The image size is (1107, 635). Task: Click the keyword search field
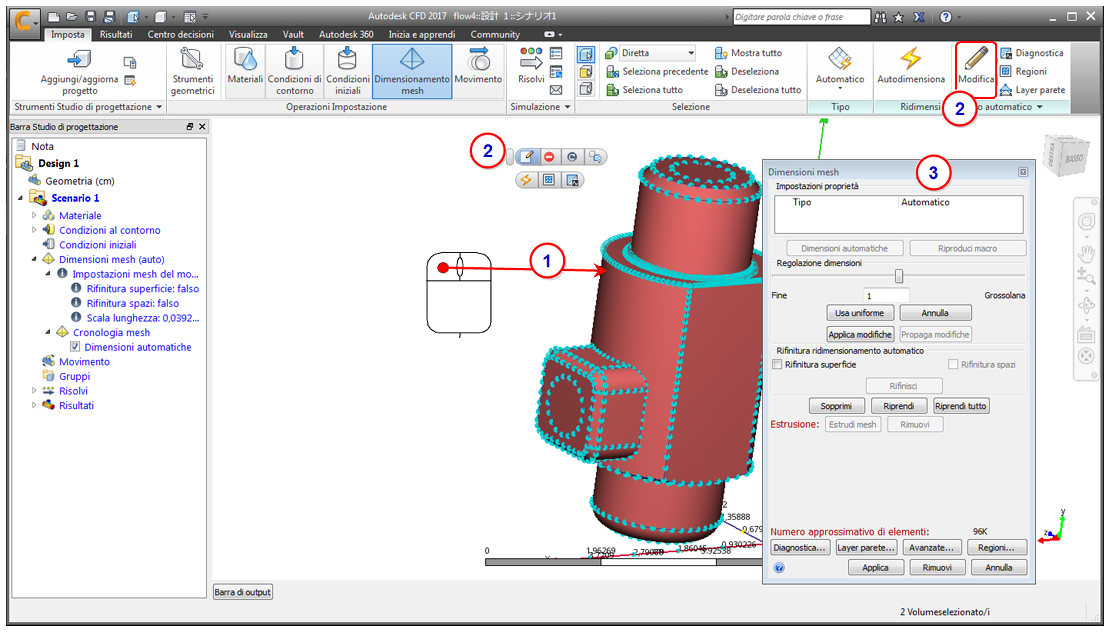(x=801, y=17)
